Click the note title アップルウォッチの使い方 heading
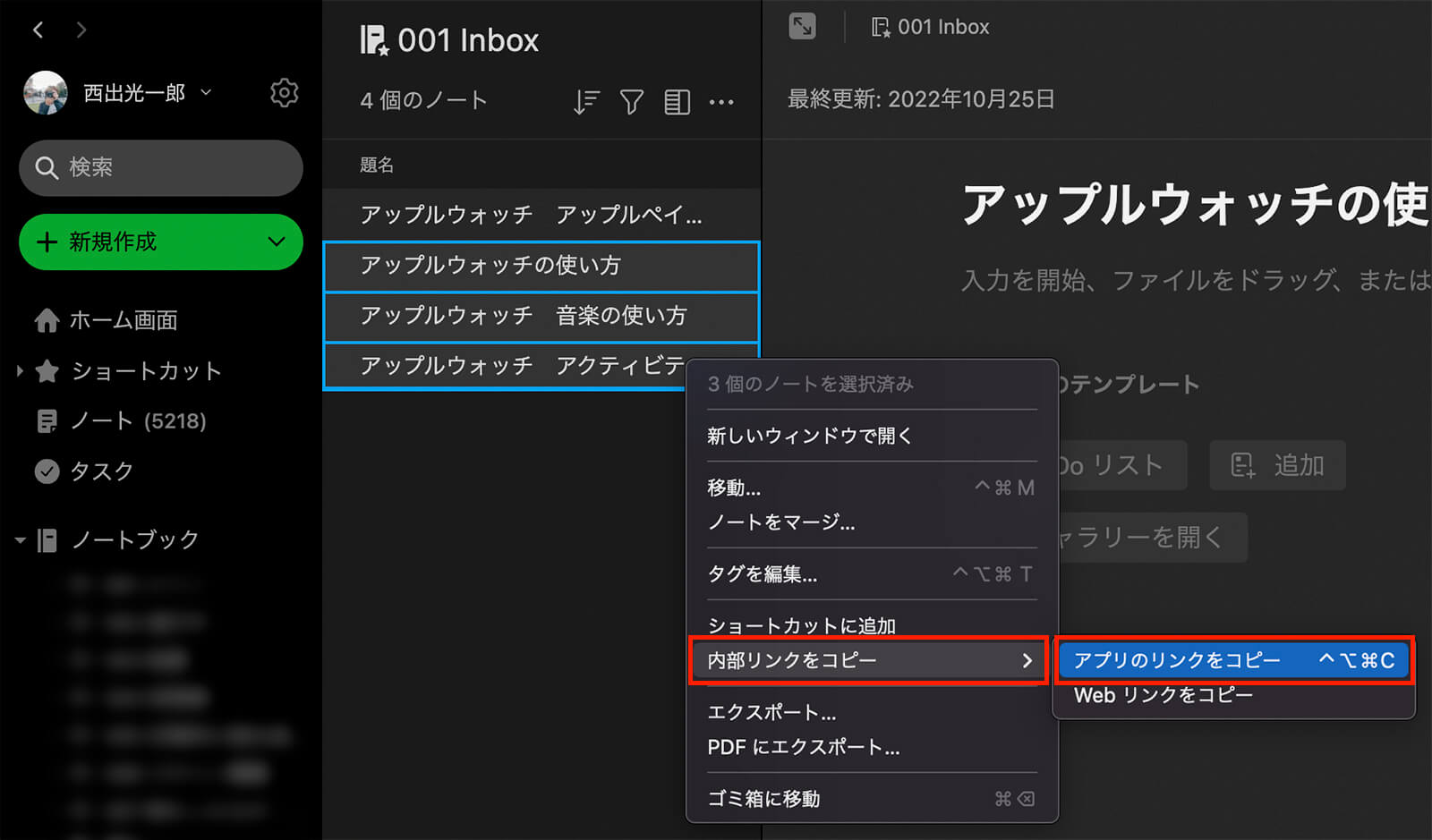The height and width of the screenshot is (840, 1432). pyautogui.click(x=1196, y=205)
